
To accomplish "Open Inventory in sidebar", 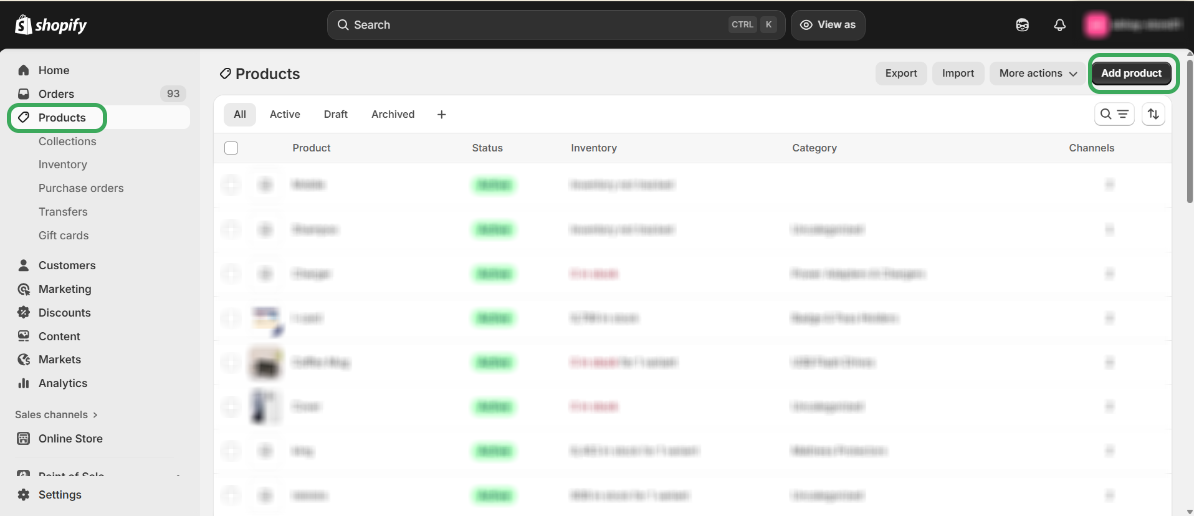I will [x=63, y=164].
